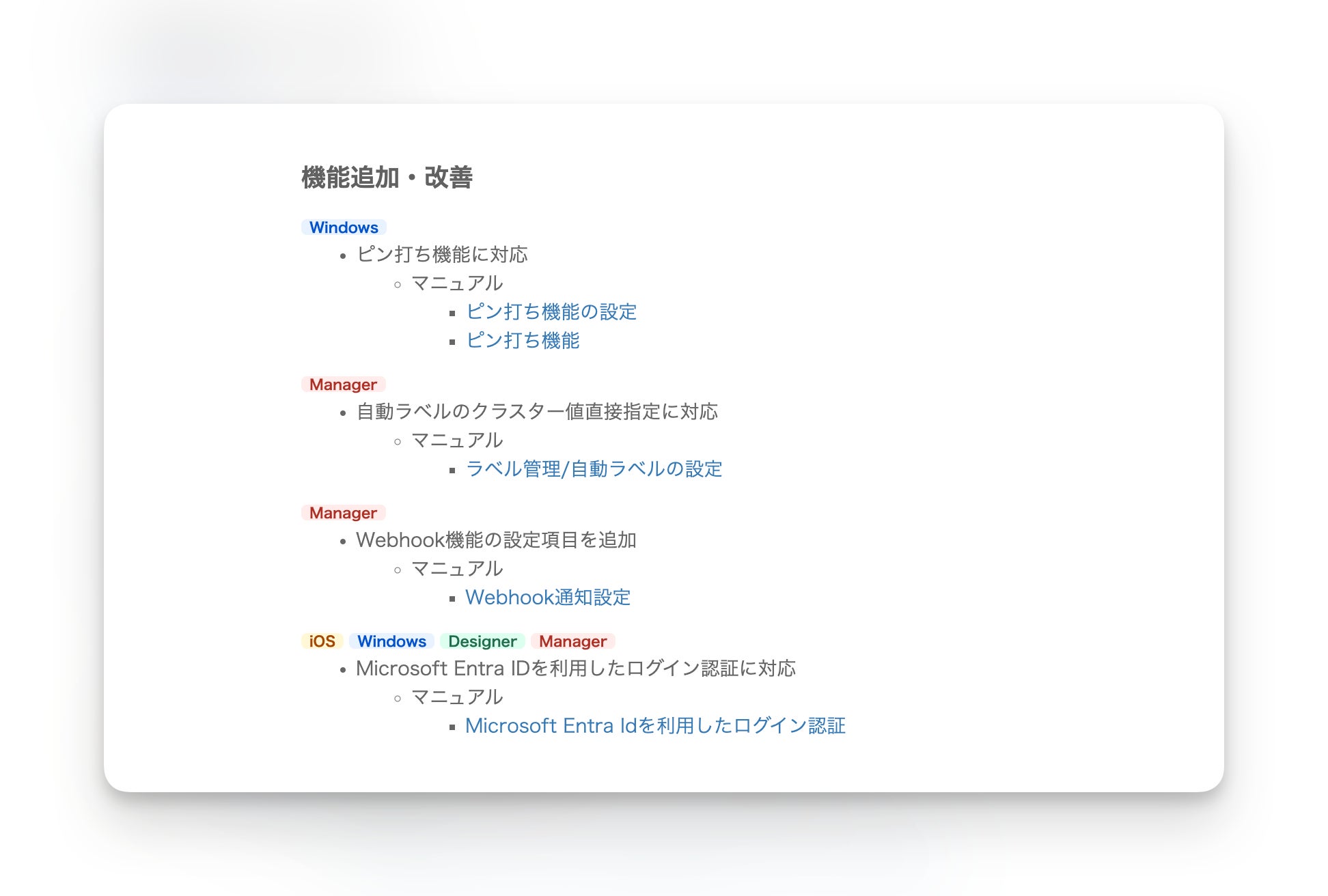The width and height of the screenshot is (1328, 896).
Task: Open the ピン打ち機能の設定 manual link
Action: pos(551,312)
